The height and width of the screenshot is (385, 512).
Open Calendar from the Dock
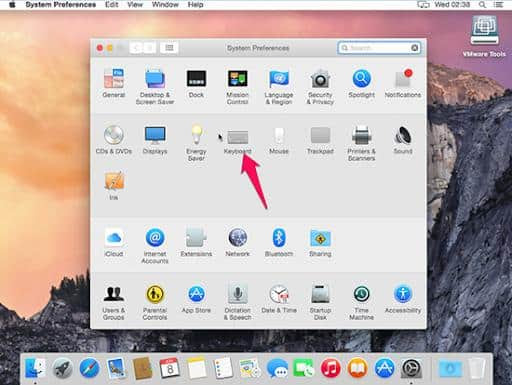pyautogui.click(x=169, y=368)
